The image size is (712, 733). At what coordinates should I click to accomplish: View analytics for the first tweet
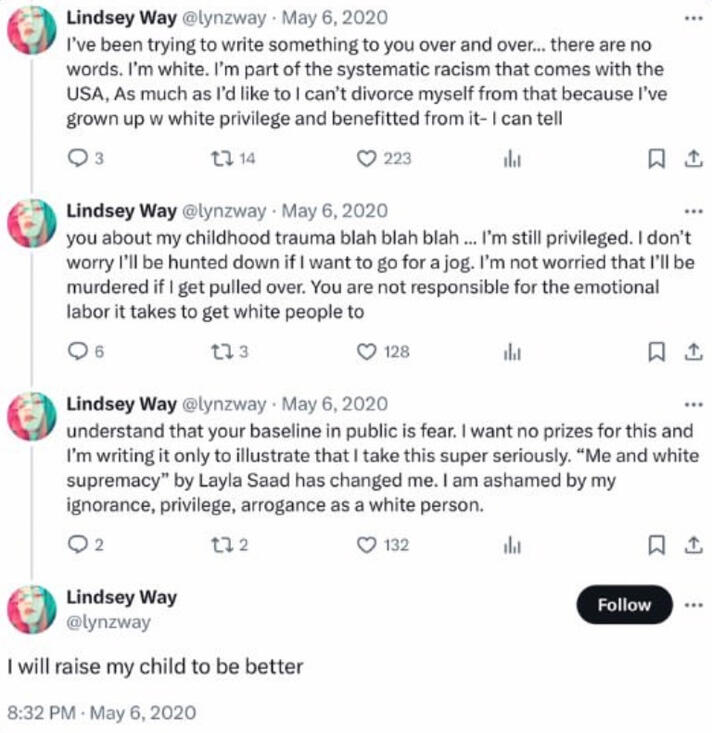pyautogui.click(x=512, y=158)
